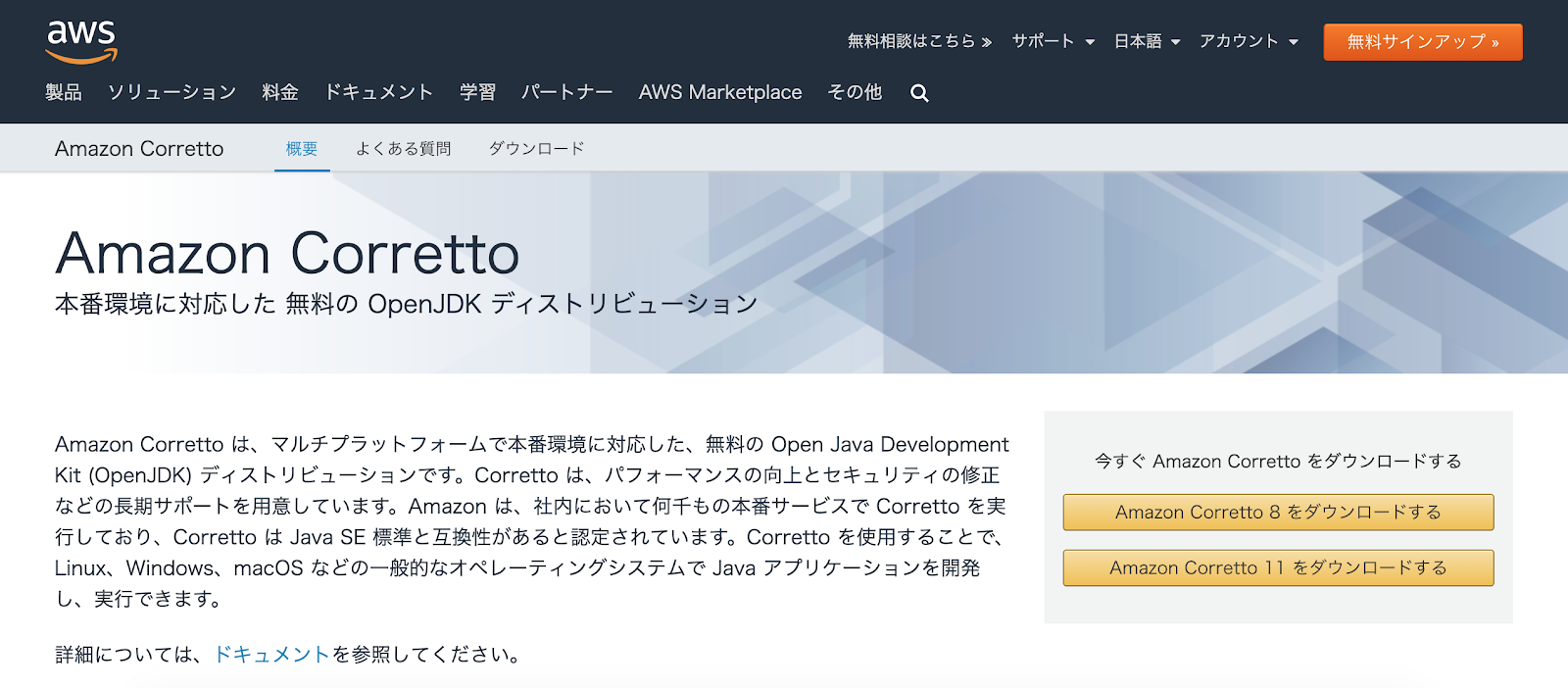The height and width of the screenshot is (688, 1568).
Task: Click the 本番環境に対応した 無料の OpenJDK subtitle
Action: click(407, 304)
